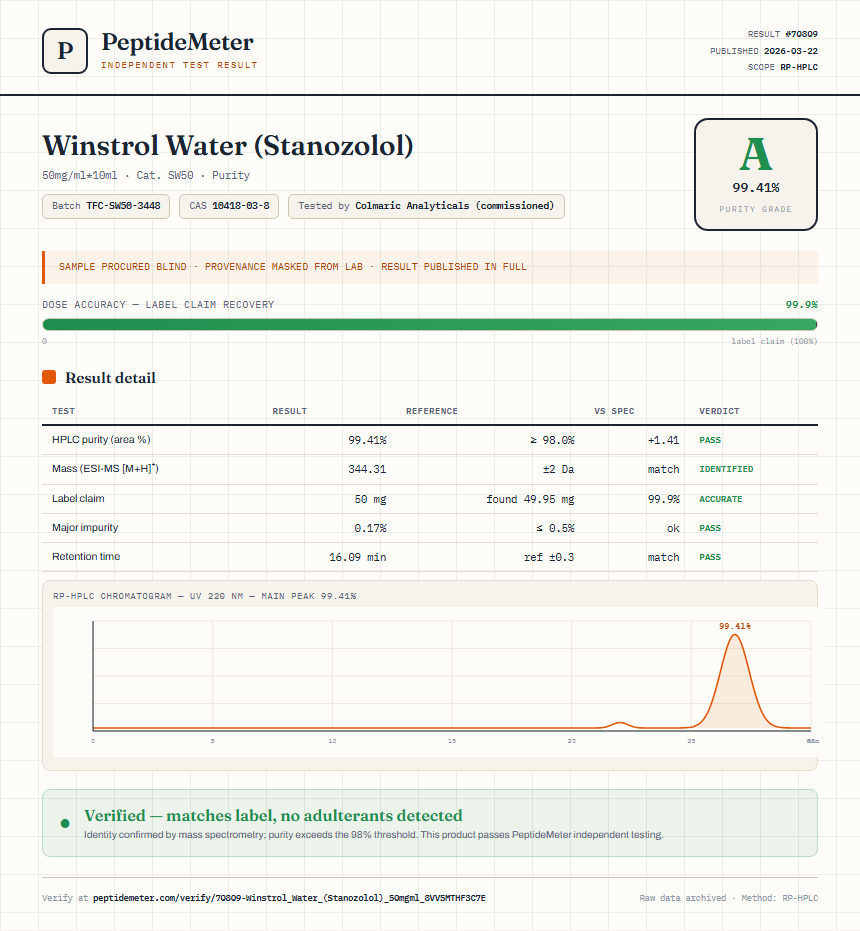Click the VS SPEC column header
Screen dimensions: 860x931
(x=614, y=411)
